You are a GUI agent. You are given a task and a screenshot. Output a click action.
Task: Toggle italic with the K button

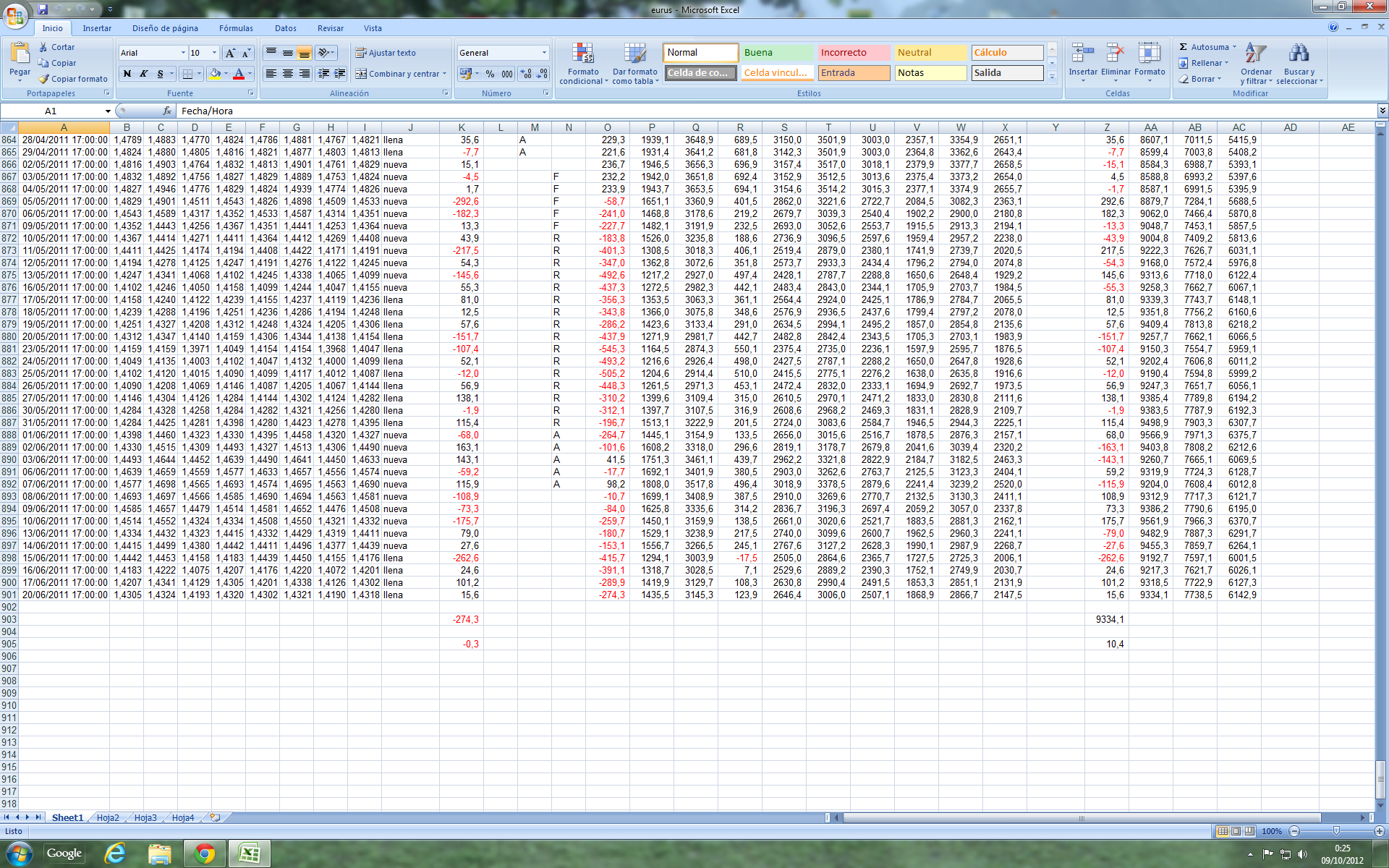pos(144,74)
